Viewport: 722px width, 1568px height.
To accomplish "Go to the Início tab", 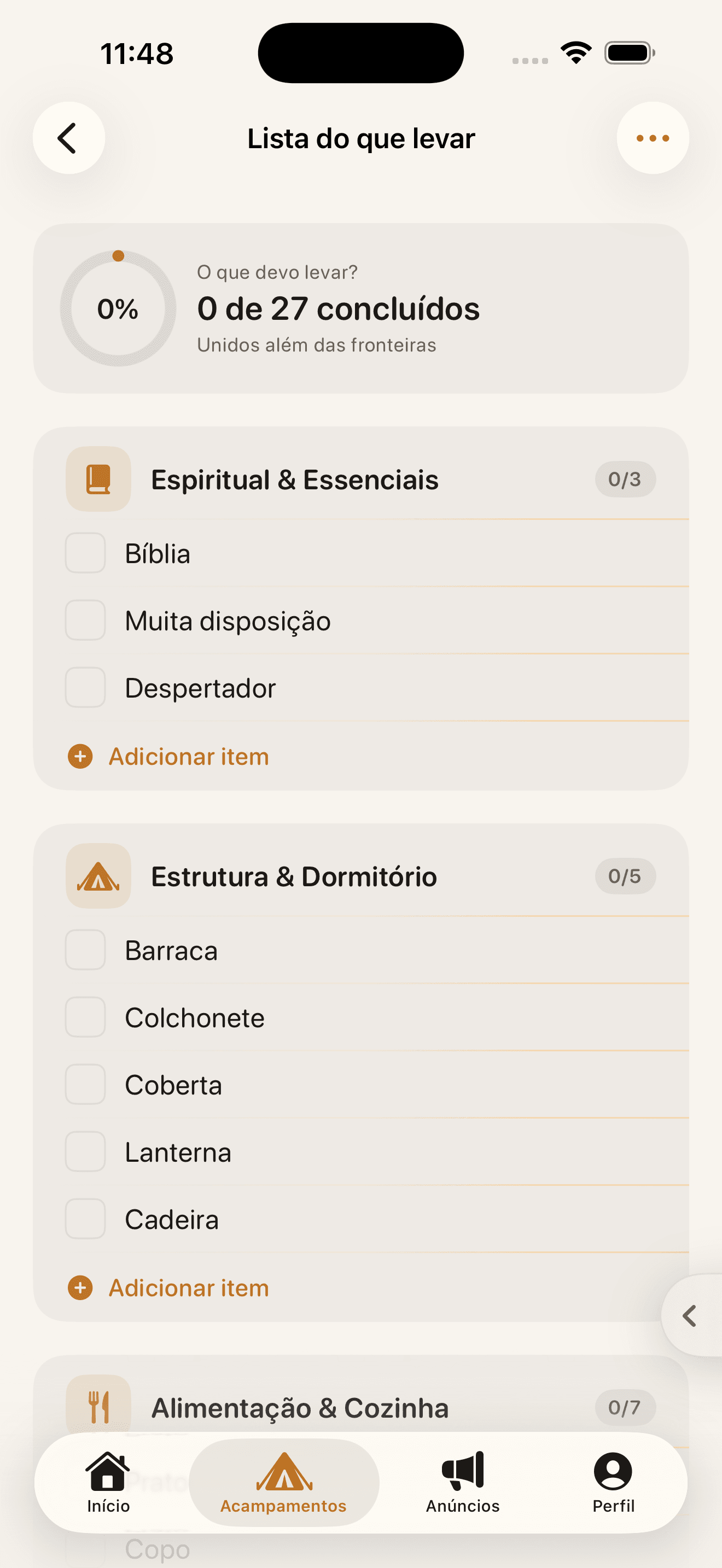I will click(108, 1482).
